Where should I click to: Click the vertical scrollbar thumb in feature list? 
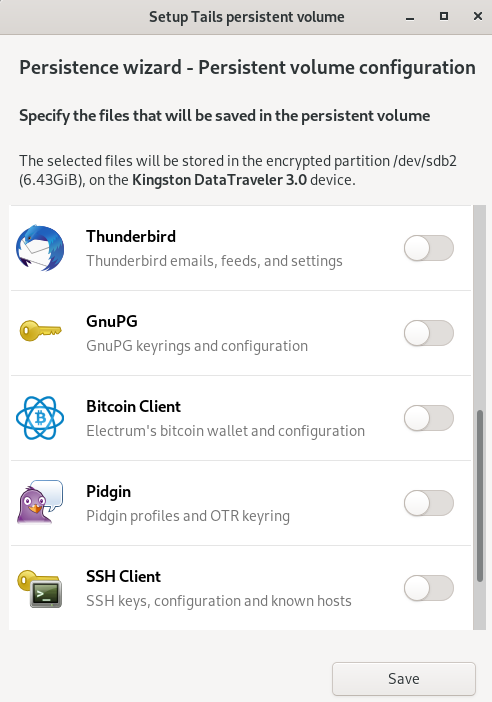[x=479, y=496]
